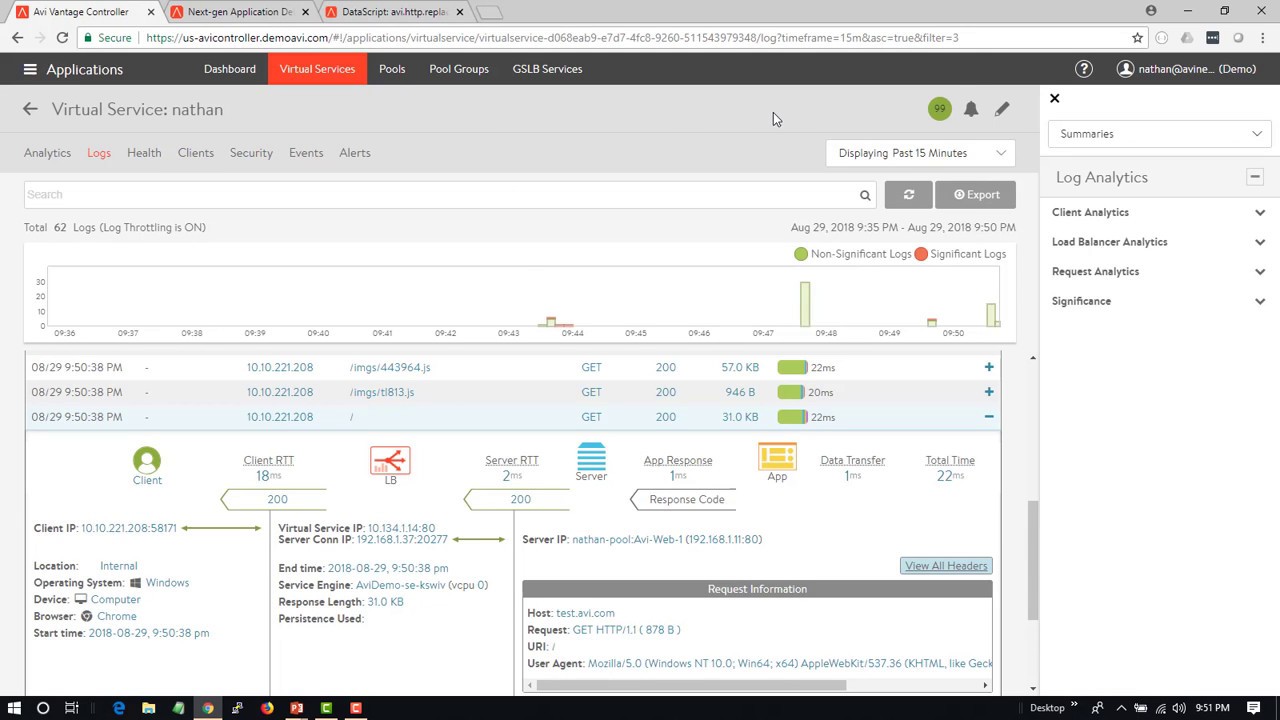Viewport: 1280px width, 720px height.
Task: Expand Load Balancer Analytics
Action: click(1260, 242)
